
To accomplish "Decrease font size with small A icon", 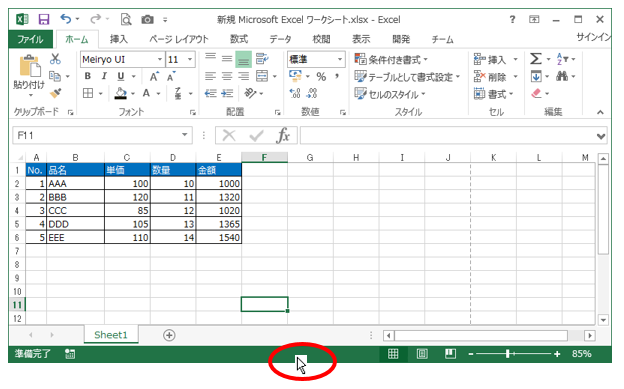I will pyautogui.click(x=171, y=76).
